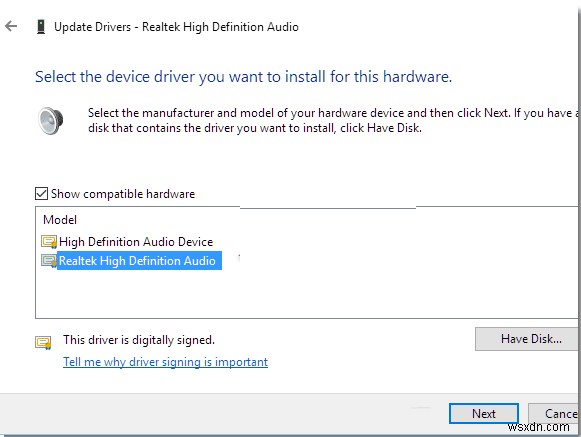Click Next to install the selected driver
This screenshot has width=581, height=437.
(x=484, y=413)
